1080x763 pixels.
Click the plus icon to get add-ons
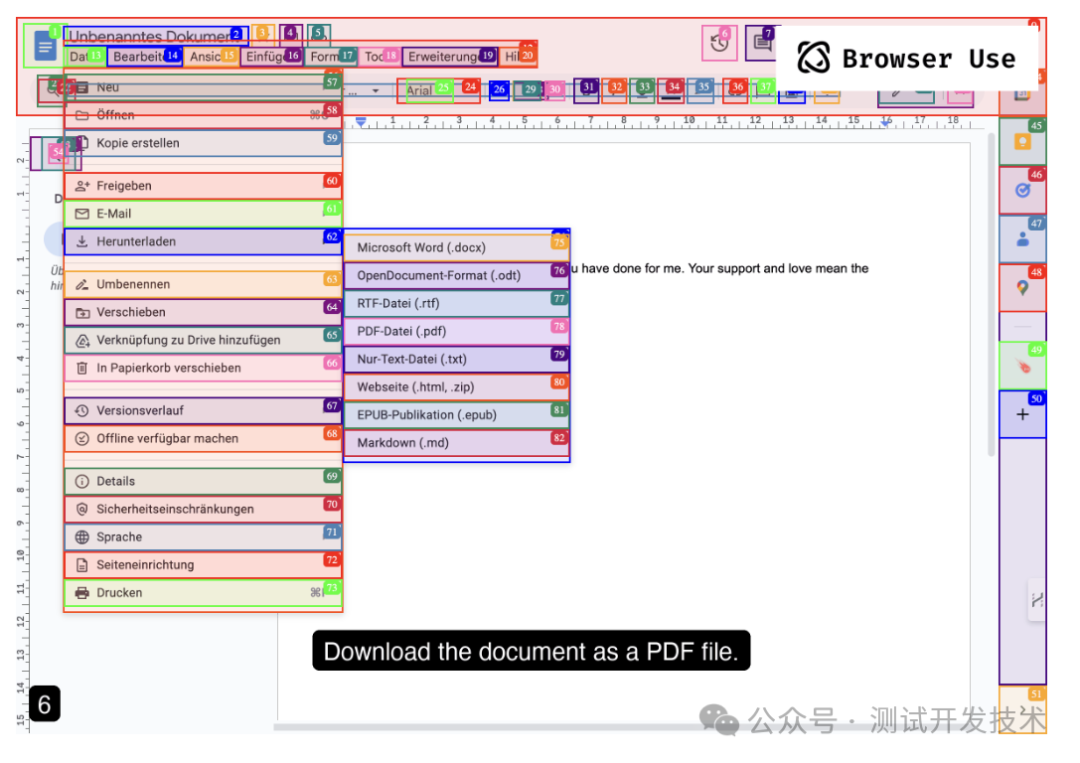pos(1022,414)
